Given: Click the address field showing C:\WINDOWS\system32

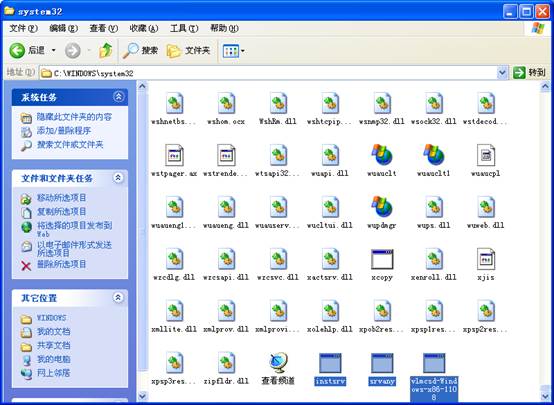Looking at the screenshot, I should point(269,73).
